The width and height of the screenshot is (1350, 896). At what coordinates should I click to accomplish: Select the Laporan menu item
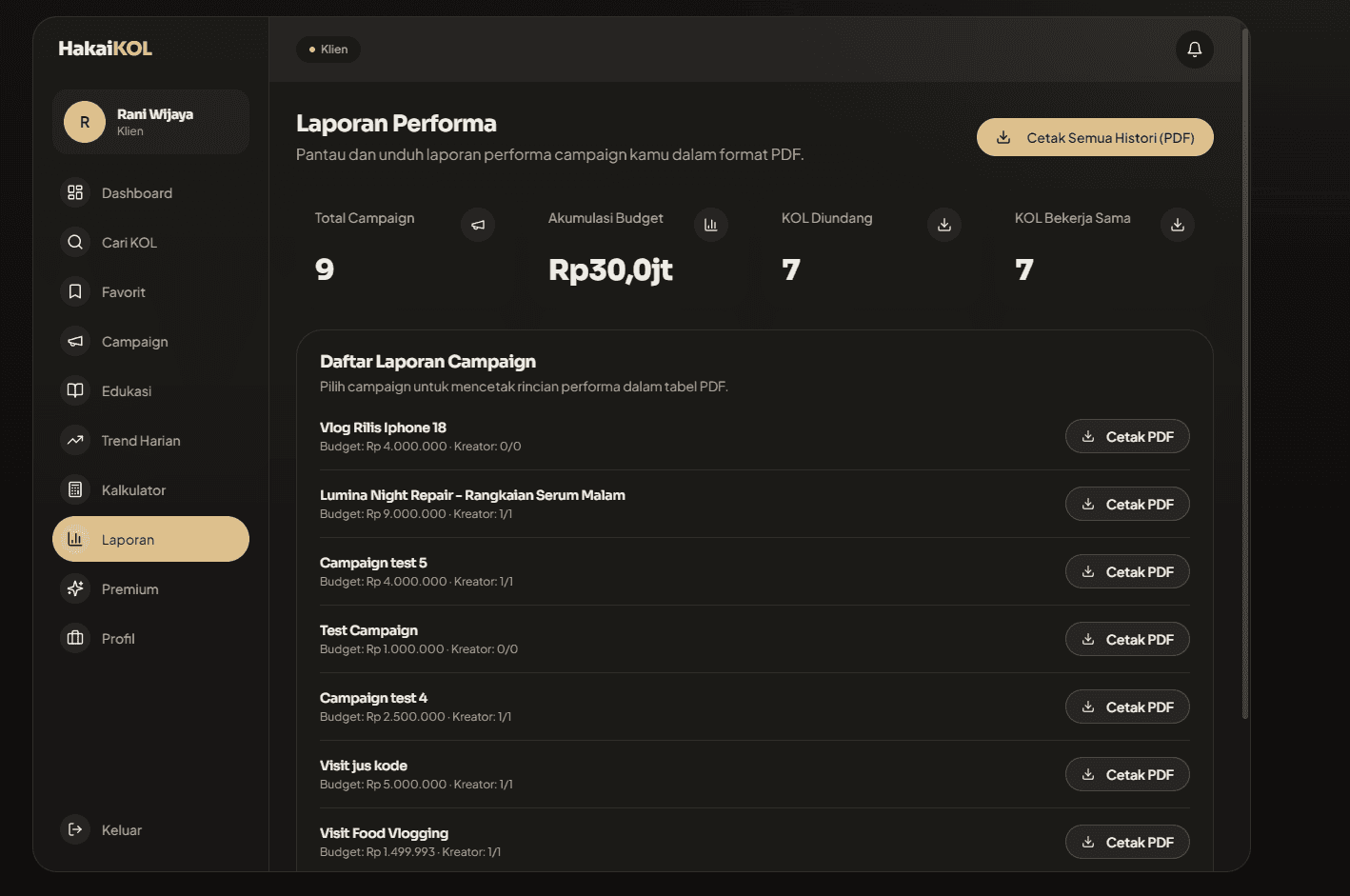150,539
